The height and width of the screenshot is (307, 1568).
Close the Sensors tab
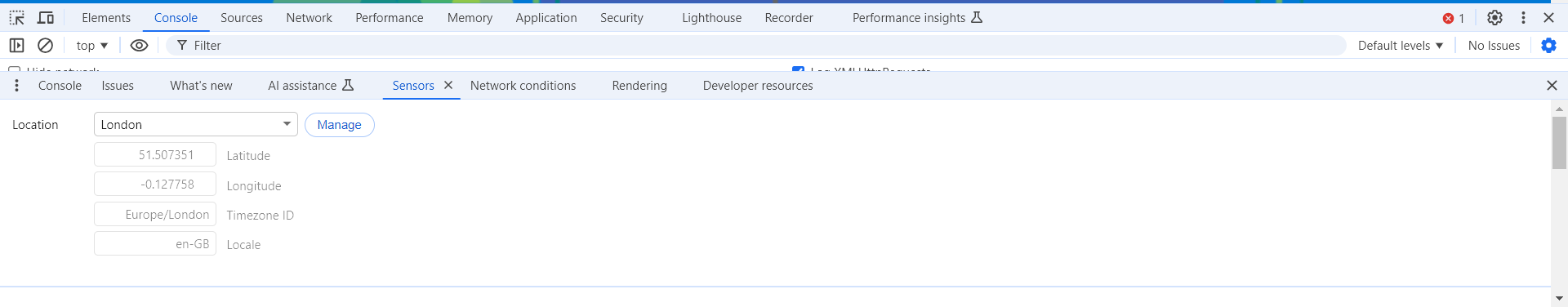click(x=448, y=85)
